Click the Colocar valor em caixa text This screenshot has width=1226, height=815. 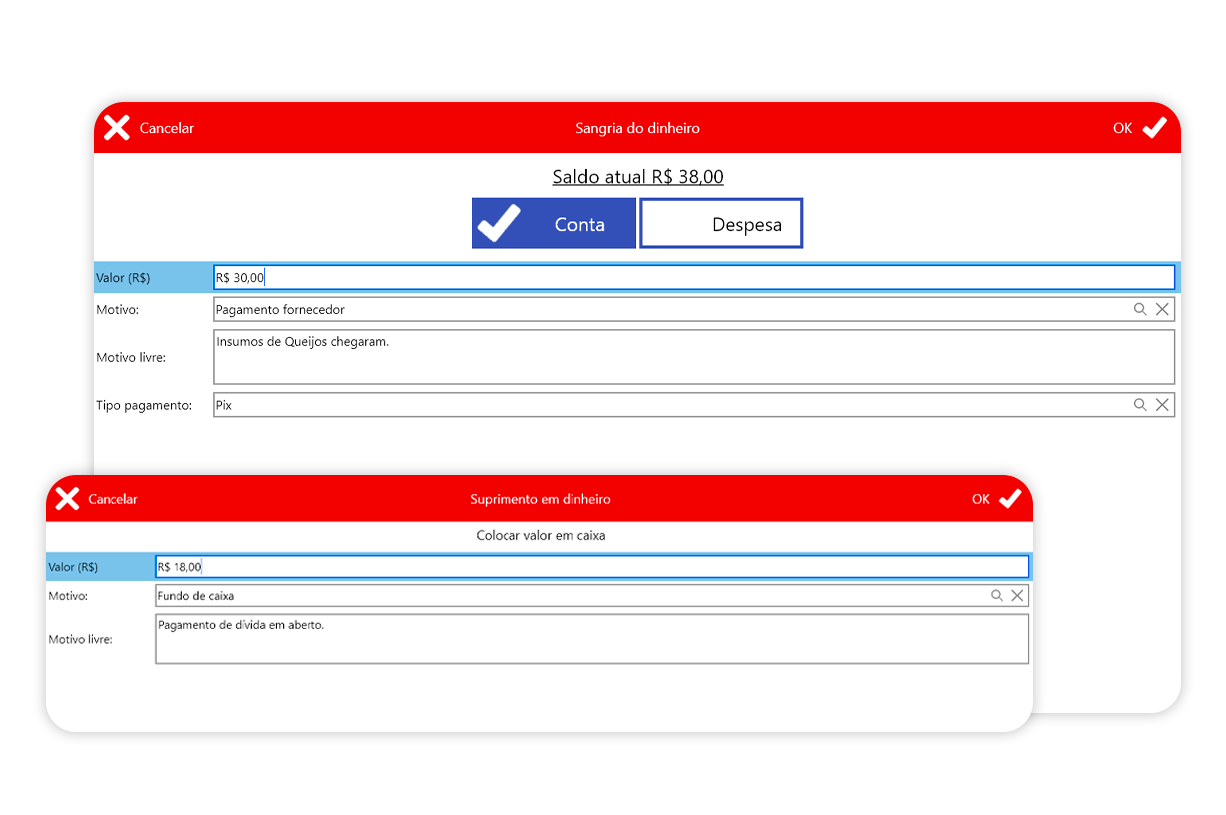pos(541,535)
